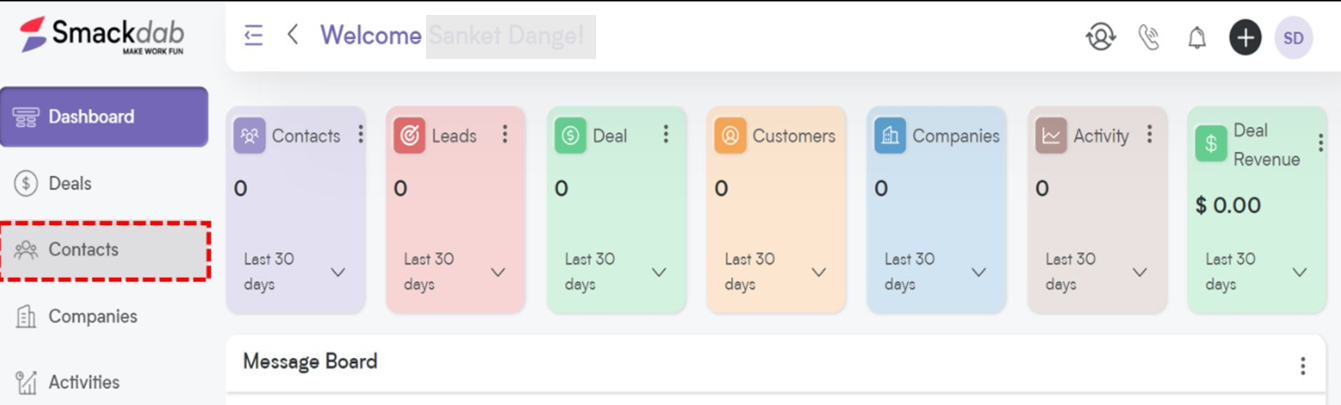Open Last 30 days dropdown on Activity card
This screenshot has width=1341, height=405.
pos(1140,272)
